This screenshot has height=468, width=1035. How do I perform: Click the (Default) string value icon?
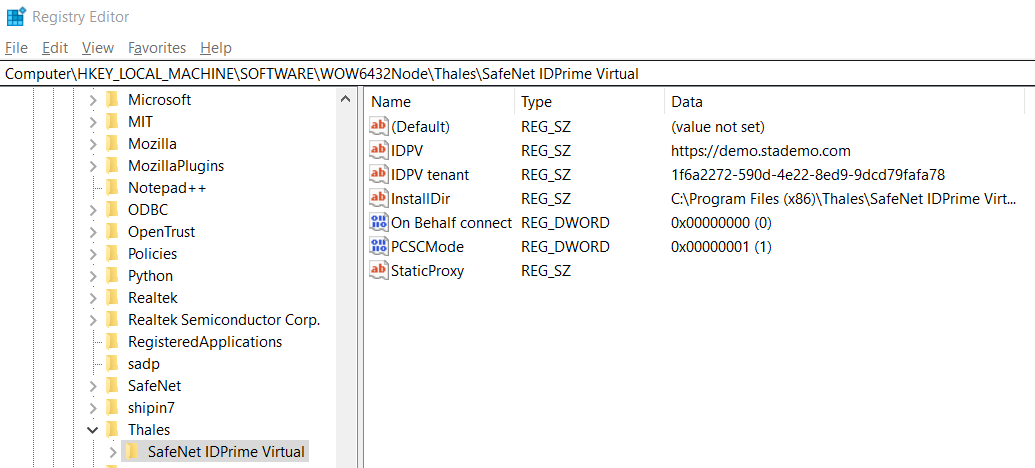coord(378,125)
